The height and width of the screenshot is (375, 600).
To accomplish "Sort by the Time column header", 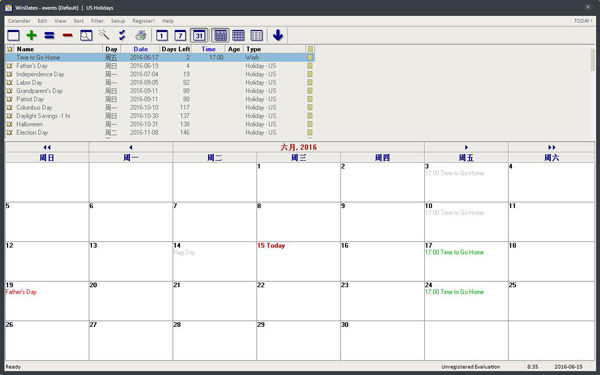I will (x=208, y=49).
